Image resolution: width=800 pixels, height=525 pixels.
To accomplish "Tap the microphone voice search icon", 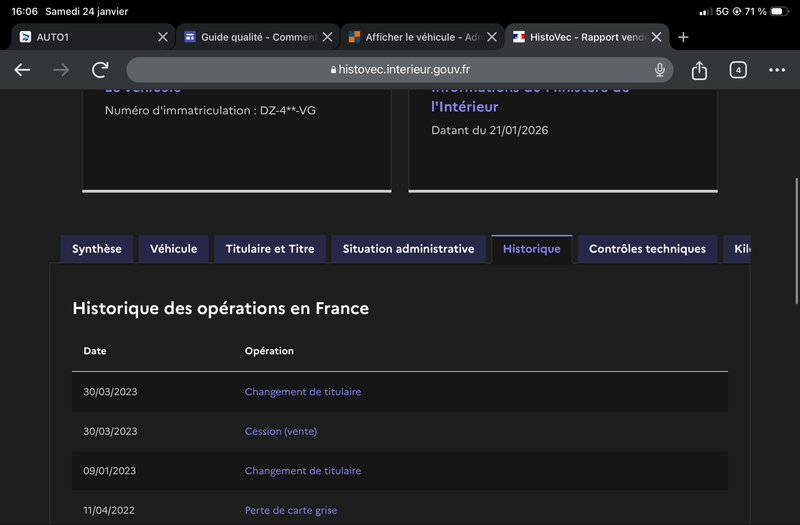I will 660,70.
